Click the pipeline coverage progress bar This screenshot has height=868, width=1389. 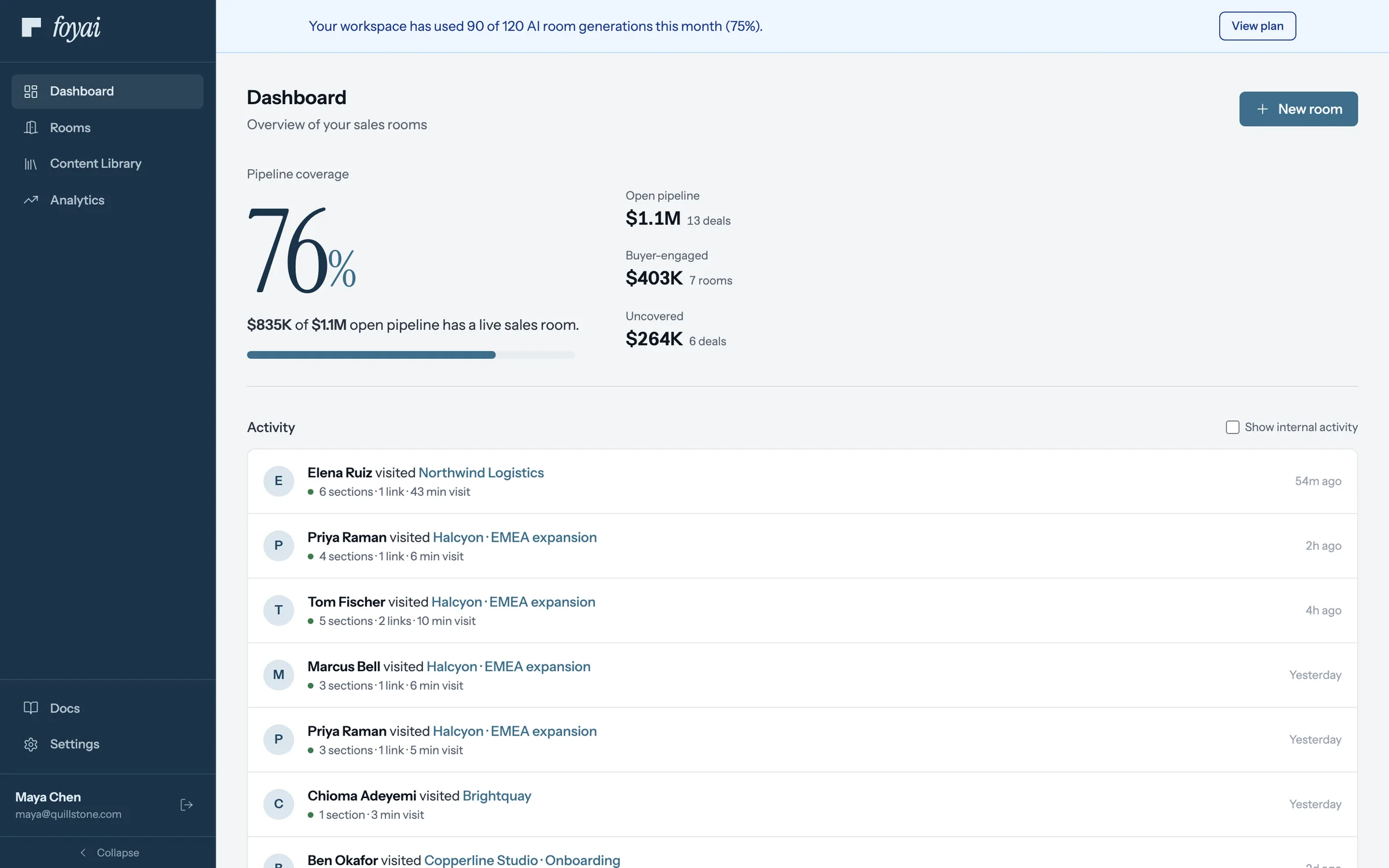pyautogui.click(x=411, y=355)
